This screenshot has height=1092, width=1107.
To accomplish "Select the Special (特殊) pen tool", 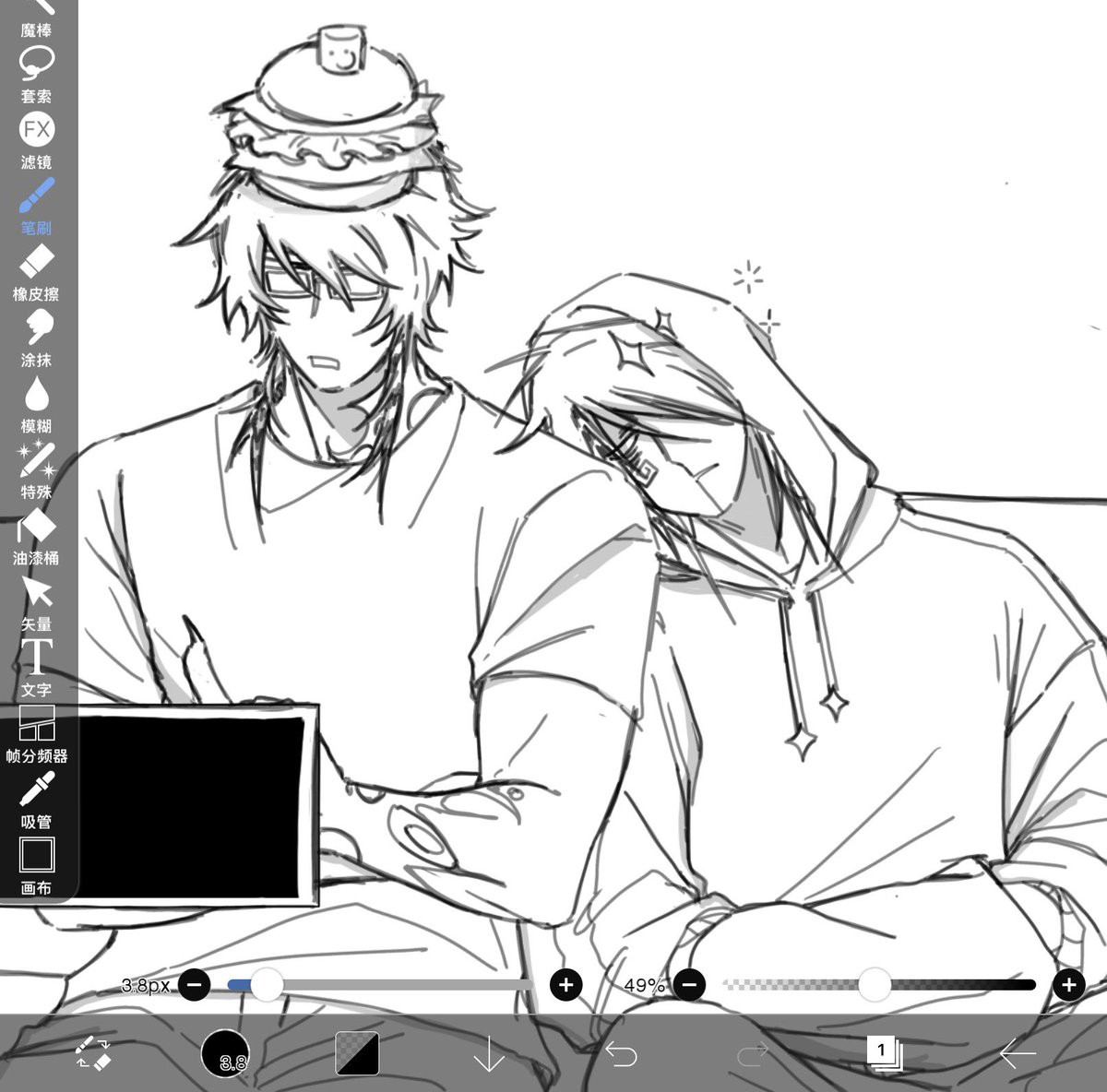I will click(37, 470).
